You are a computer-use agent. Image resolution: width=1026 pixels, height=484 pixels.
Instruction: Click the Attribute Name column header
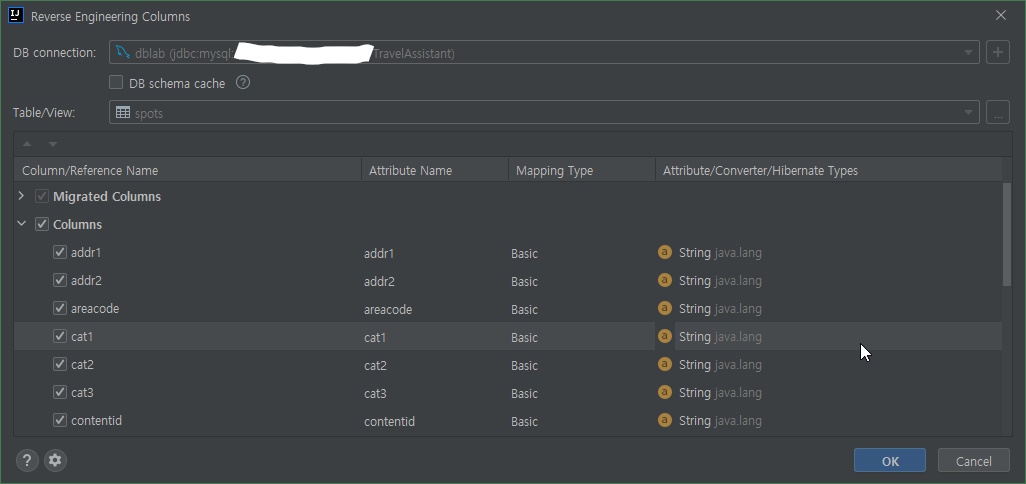(410, 171)
